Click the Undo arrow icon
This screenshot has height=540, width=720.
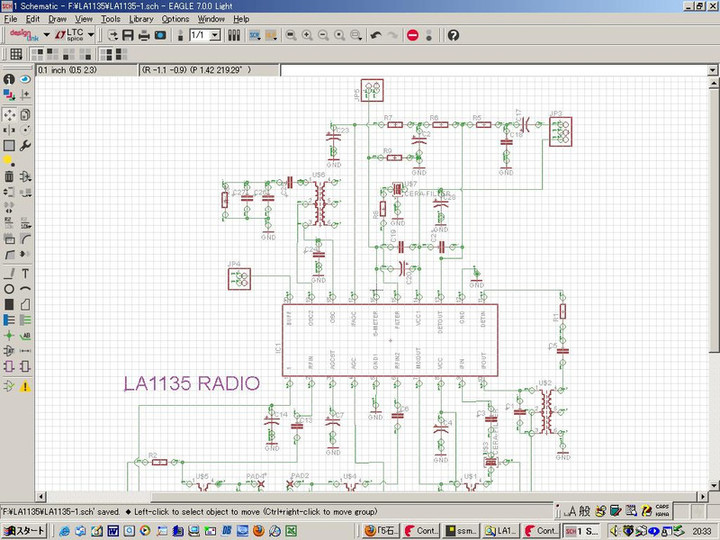(x=376, y=35)
